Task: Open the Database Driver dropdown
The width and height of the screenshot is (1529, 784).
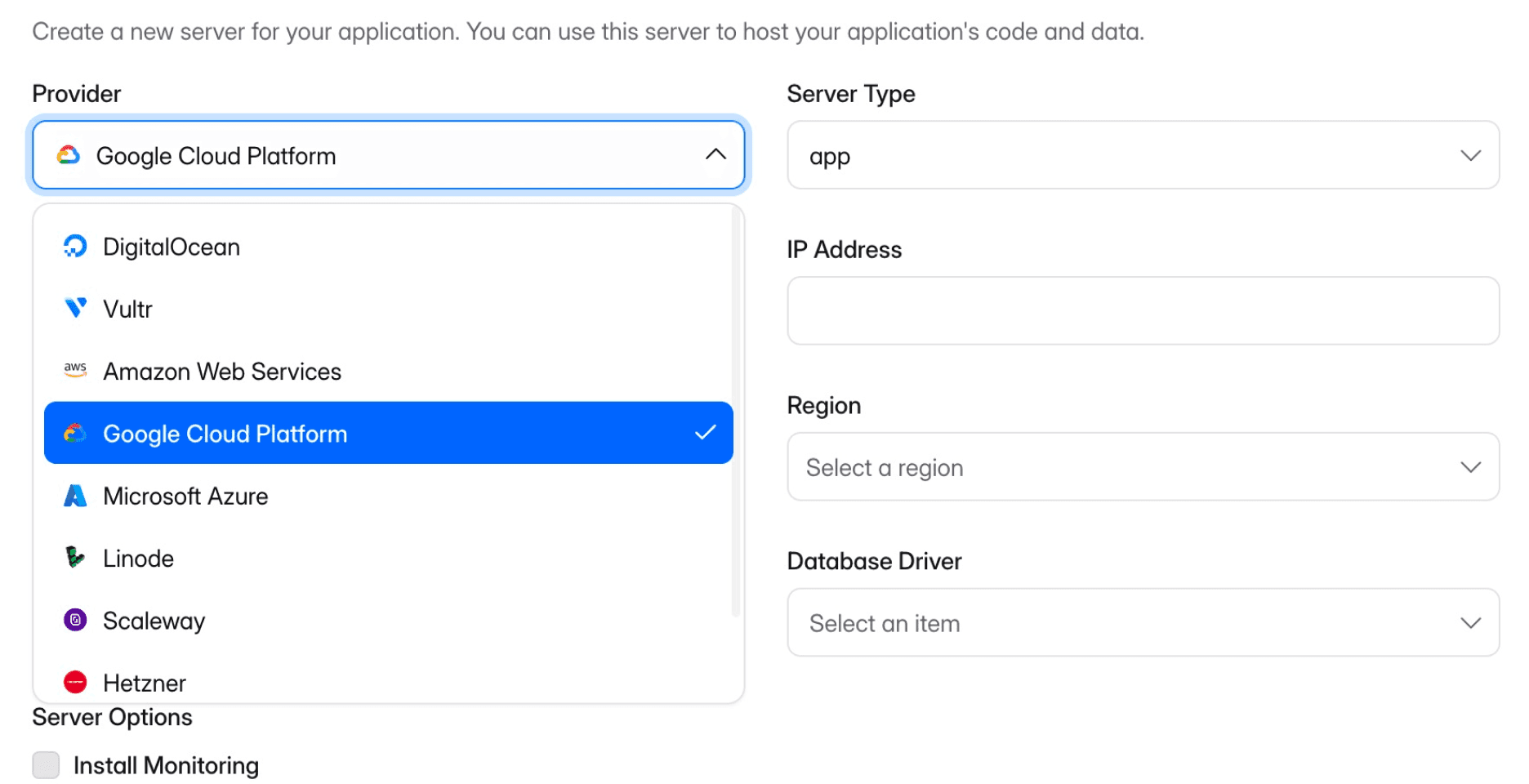Action: [1142, 623]
